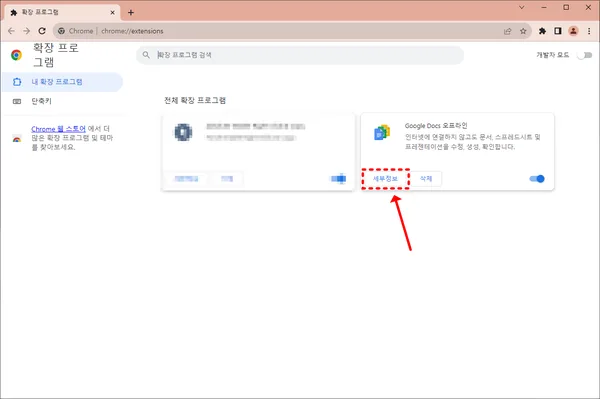Reload the extensions page

tap(42, 31)
